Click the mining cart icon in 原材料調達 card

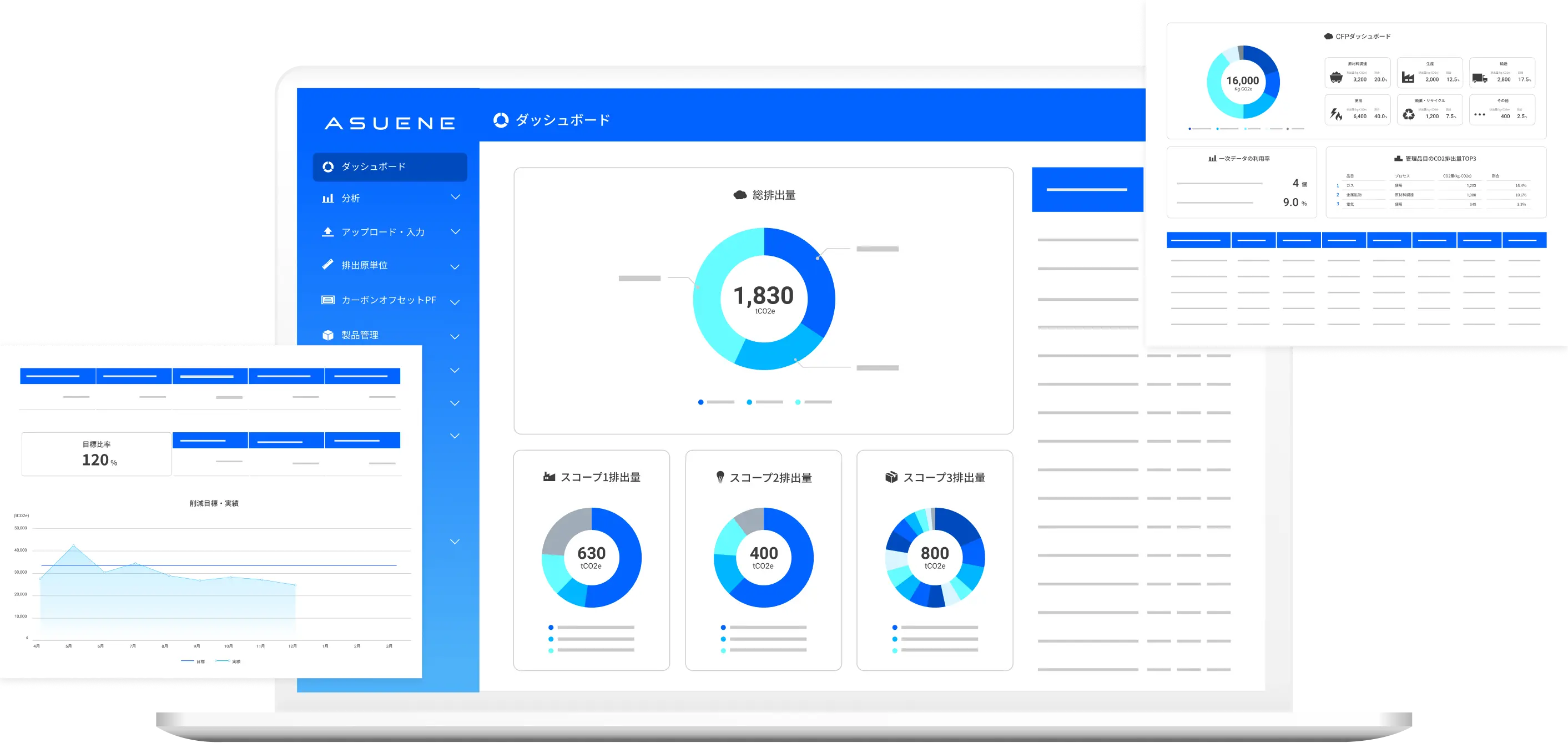coord(1336,77)
